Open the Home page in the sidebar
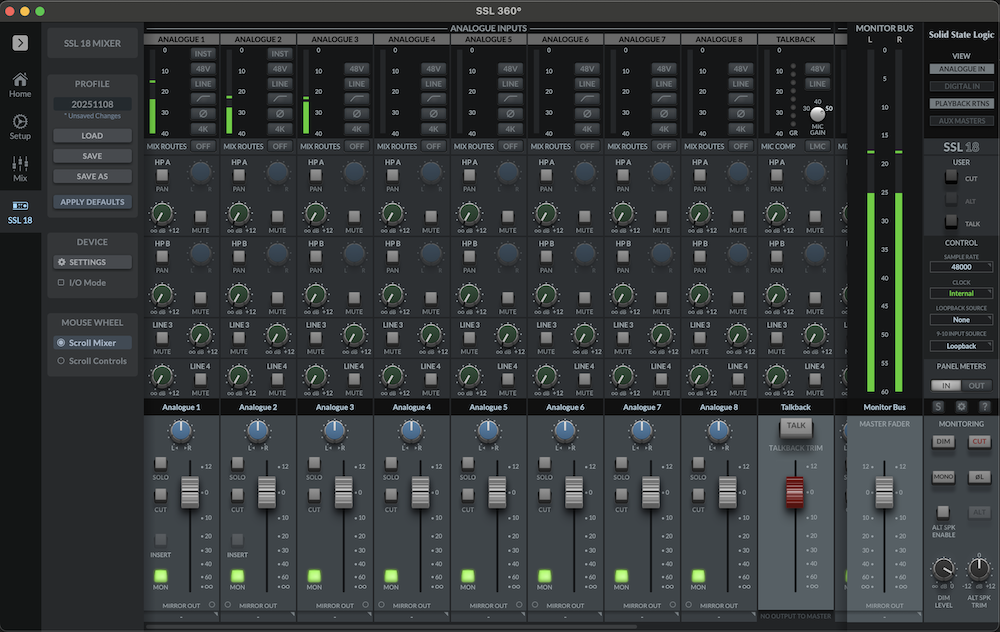1000x632 pixels. tap(20, 84)
